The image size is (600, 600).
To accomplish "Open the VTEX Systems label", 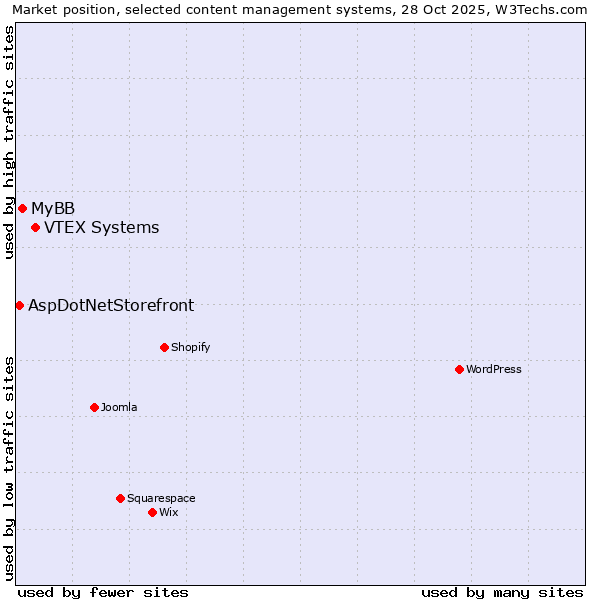I will (101, 228).
